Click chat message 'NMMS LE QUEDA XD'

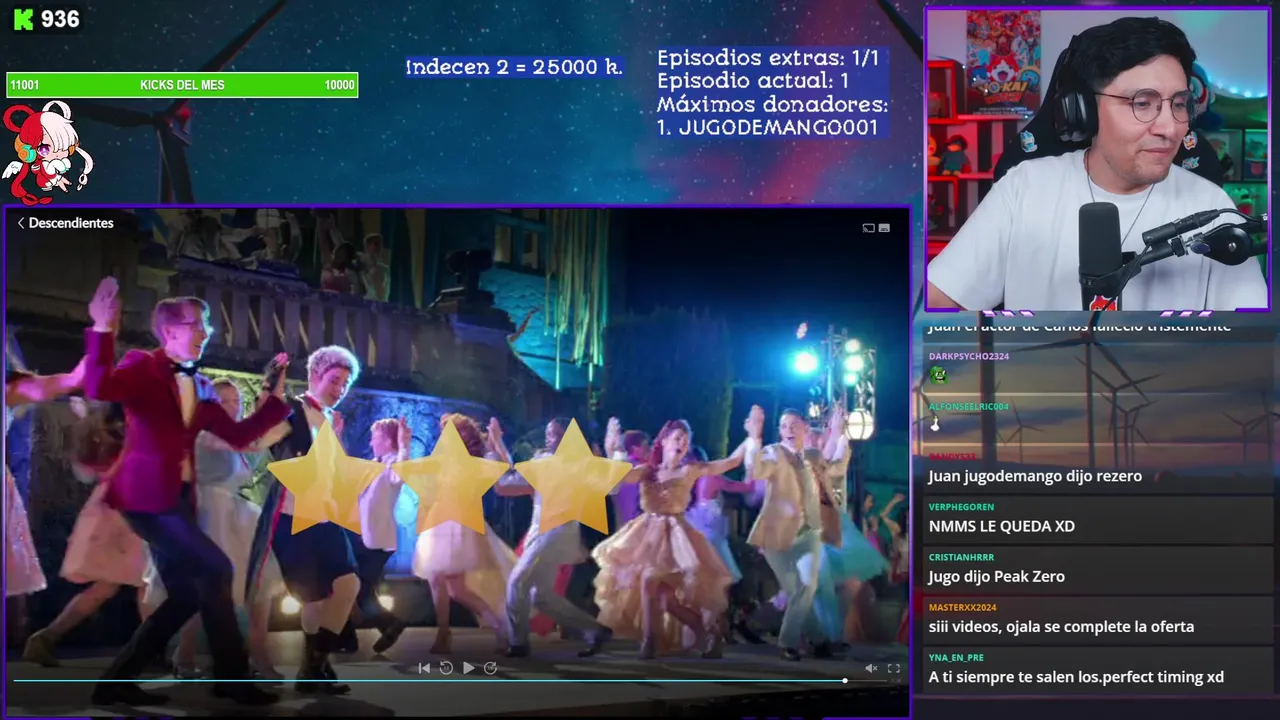[x=1001, y=526]
